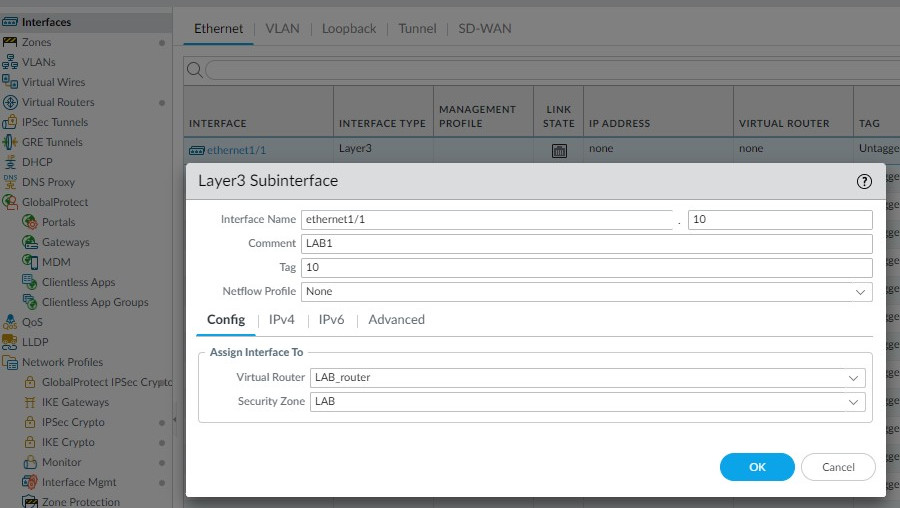Image resolution: width=900 pixels, height=508 pixels.
Task: Select the IPv4 tab in dialog
Action: [x=281, y=320]
